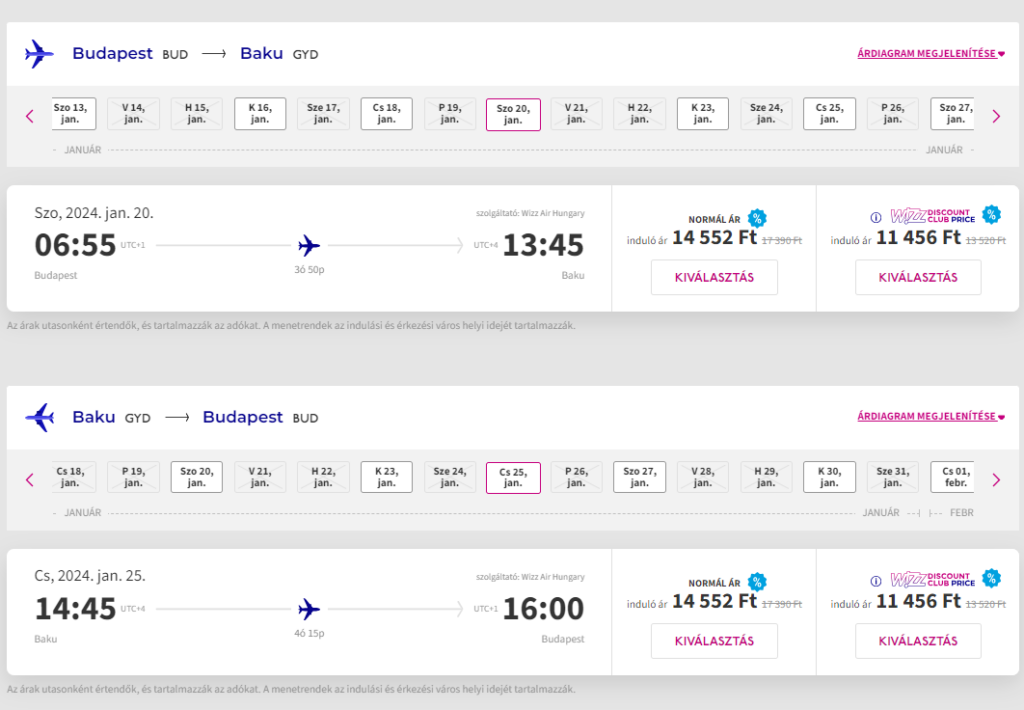Image resolution: width=1024 pixels, height=710 pixels.
Task: Click outbound date carousel previous arrow
Action: point(29,116)
